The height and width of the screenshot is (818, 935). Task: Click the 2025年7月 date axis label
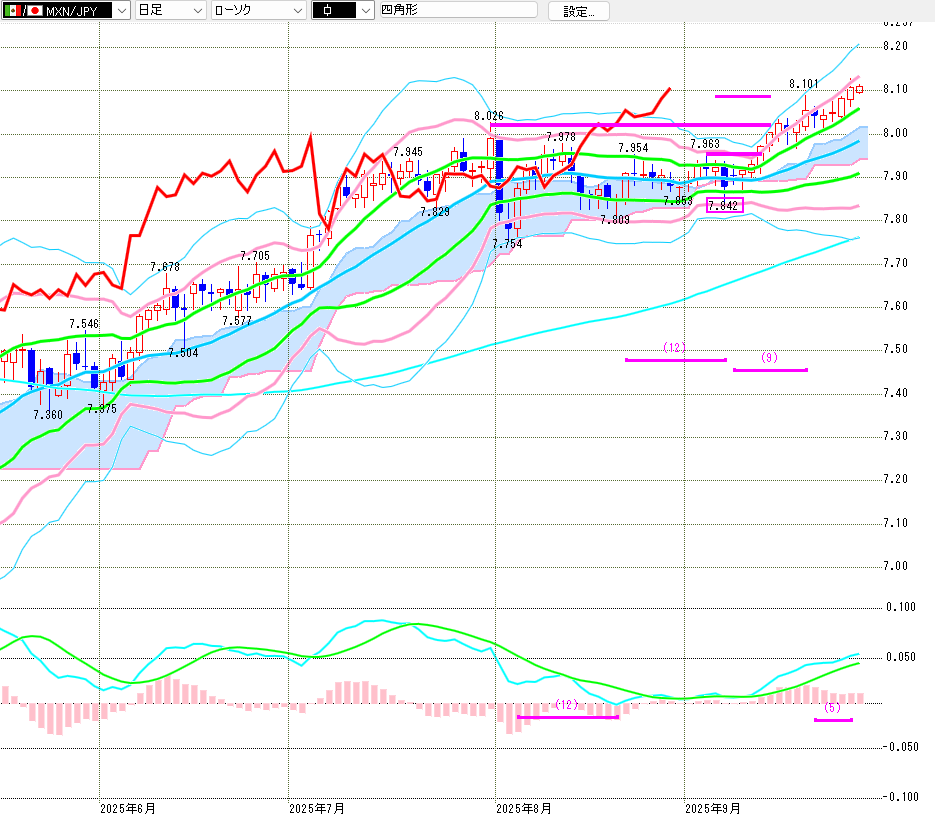tap(316, 805)
